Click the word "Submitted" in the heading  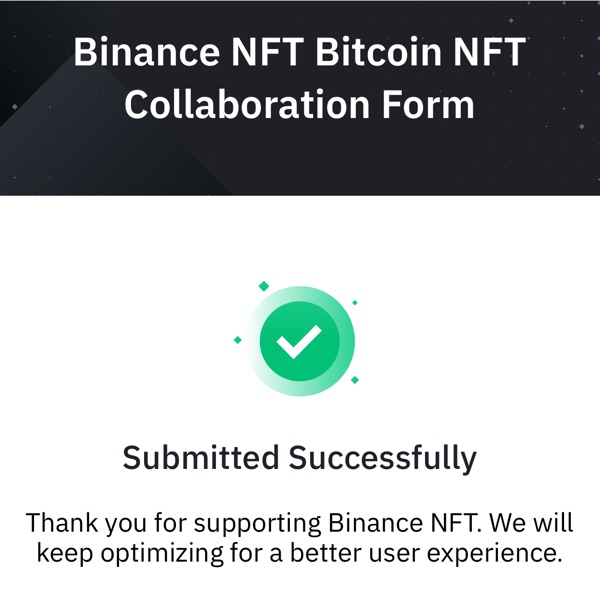point(200,458)
